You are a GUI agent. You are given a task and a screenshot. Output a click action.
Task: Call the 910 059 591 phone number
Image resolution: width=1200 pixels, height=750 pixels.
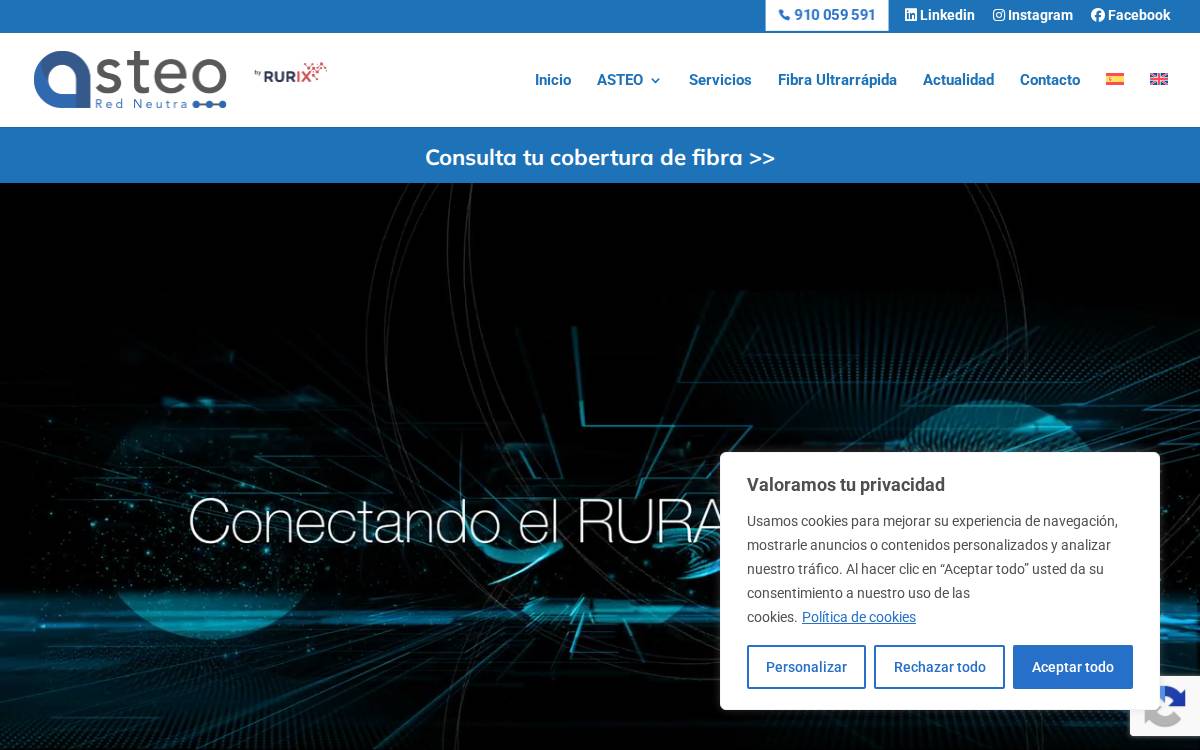tap(827, 15)
